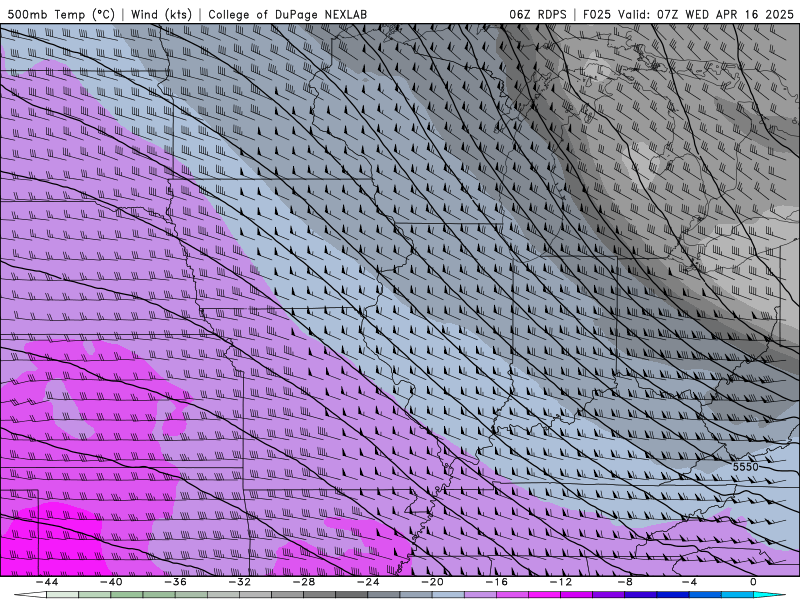Click the '06Z RDPS' model run label
800x600 pixels.
click(538, 15)
